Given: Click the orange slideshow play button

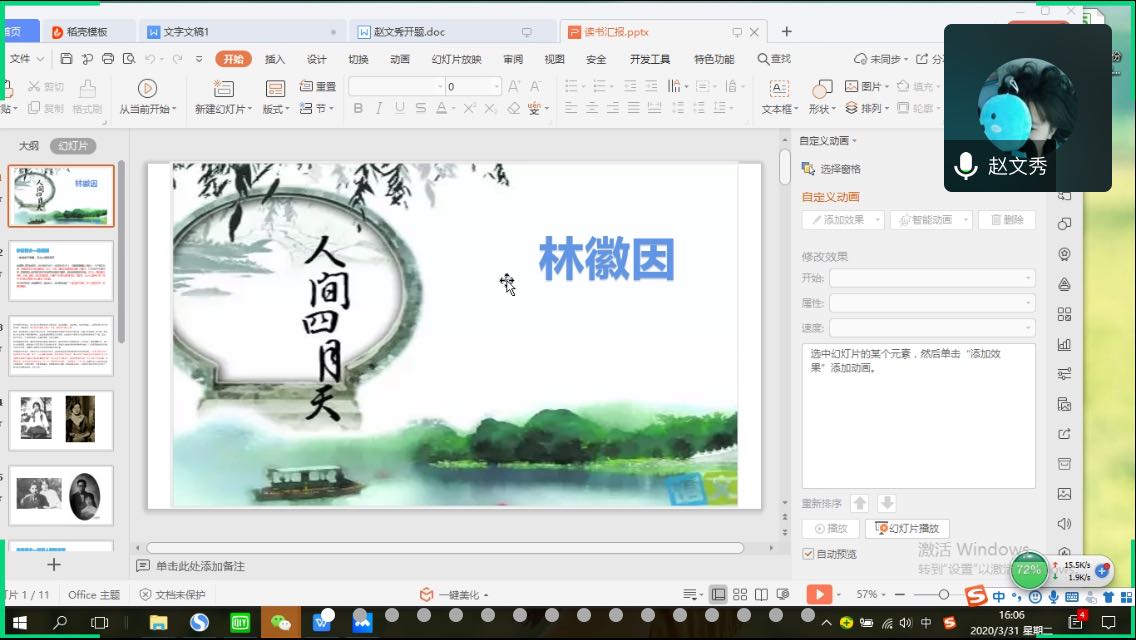Looking at the screenshot, I should [x=818, y=594].
